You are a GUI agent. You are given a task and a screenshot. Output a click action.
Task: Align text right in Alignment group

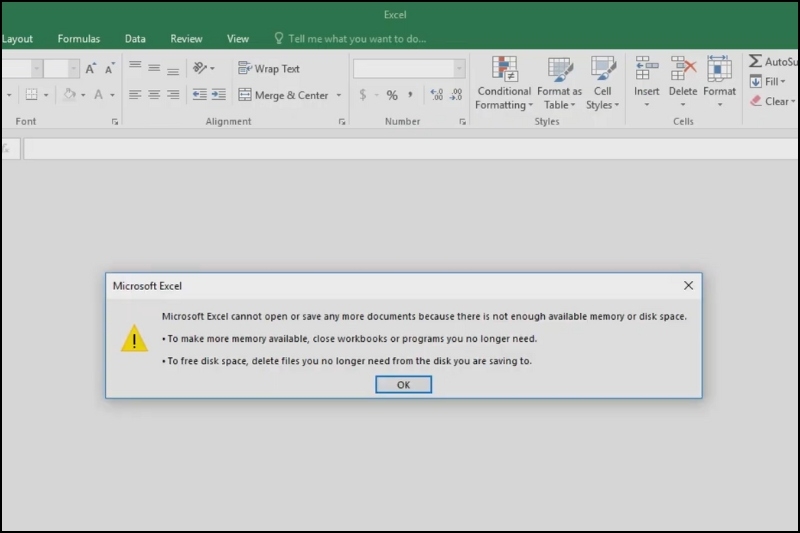click(173, 95)
